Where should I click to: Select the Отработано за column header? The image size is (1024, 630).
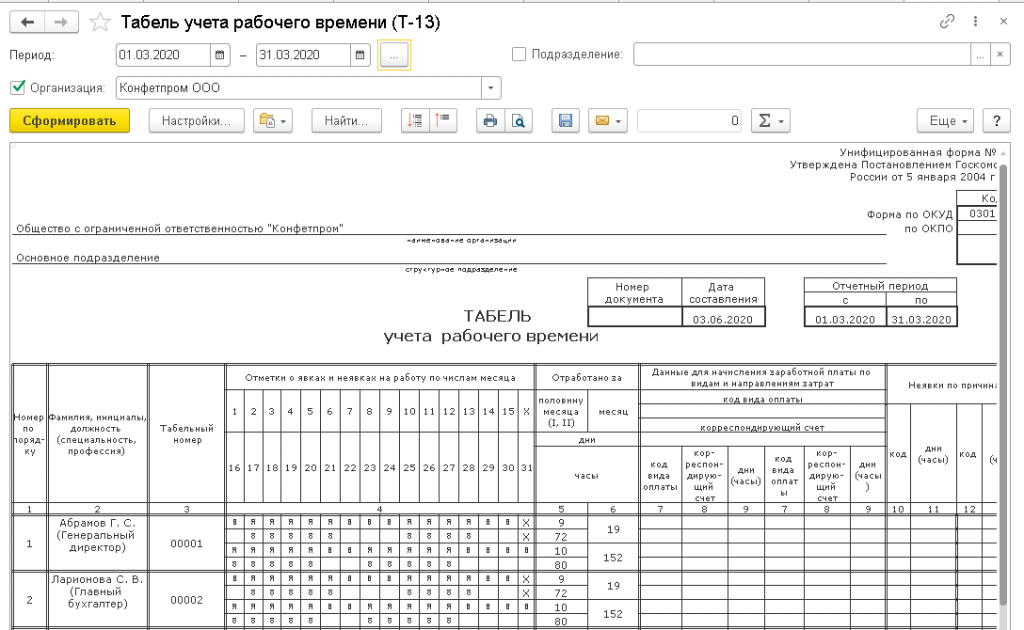click(586, 378)
